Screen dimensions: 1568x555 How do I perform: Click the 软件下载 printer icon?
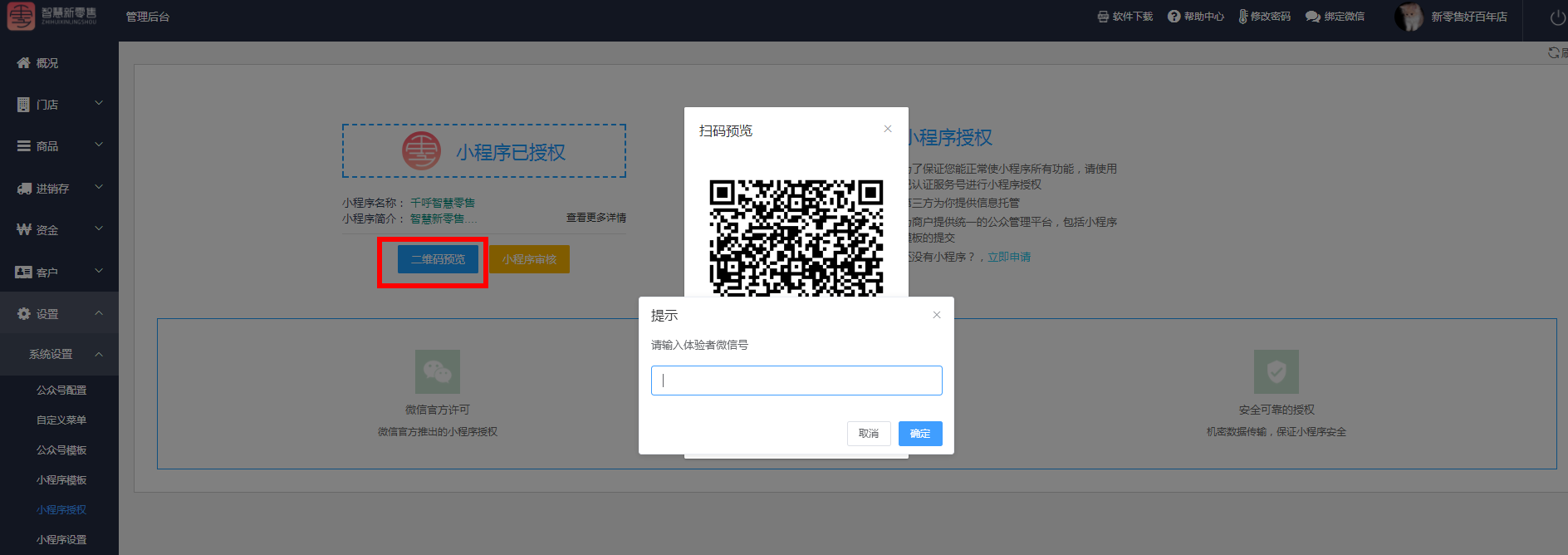[x=1103, y=17]
